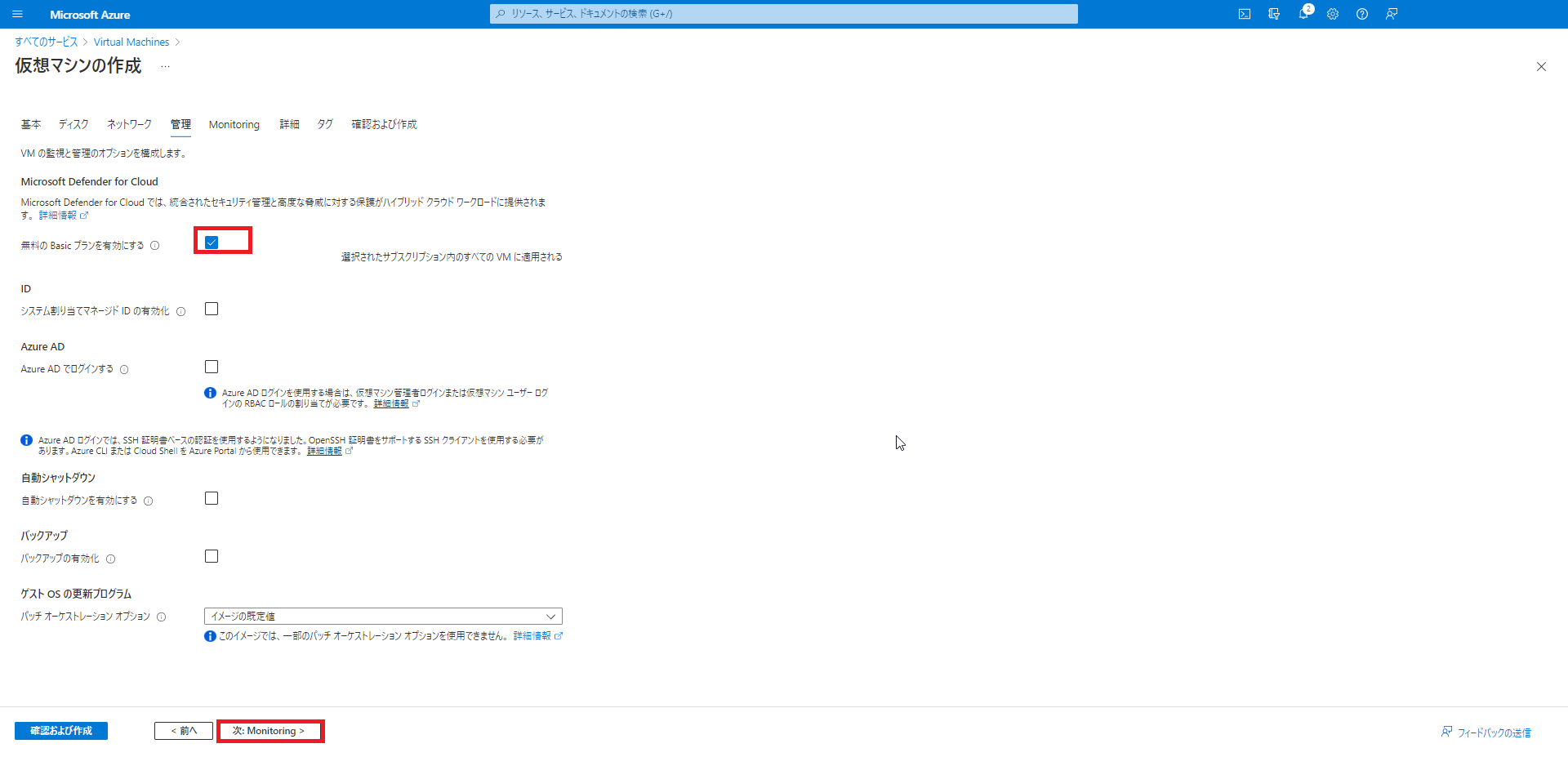The height and width of the screenshot is (757, 1568).
Task: Switch to ネットワーク tab
Action: click(x=129, y=124)
